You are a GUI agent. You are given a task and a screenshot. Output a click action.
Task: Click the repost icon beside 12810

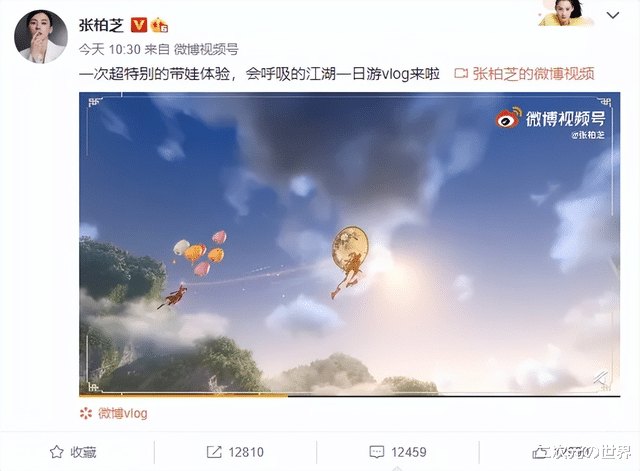(x=214, y=452)
